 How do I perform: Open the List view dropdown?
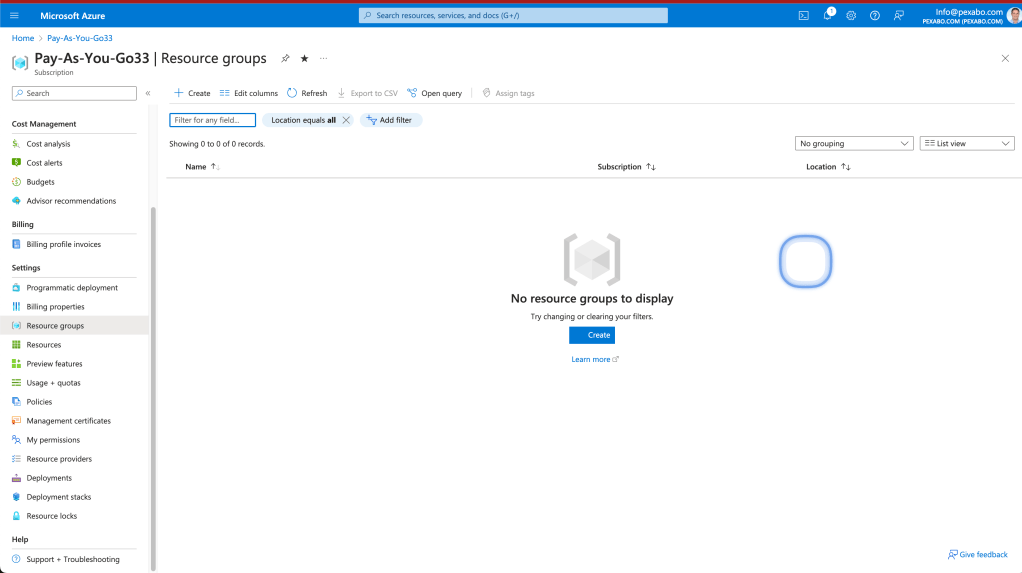[x=967, y=143]
